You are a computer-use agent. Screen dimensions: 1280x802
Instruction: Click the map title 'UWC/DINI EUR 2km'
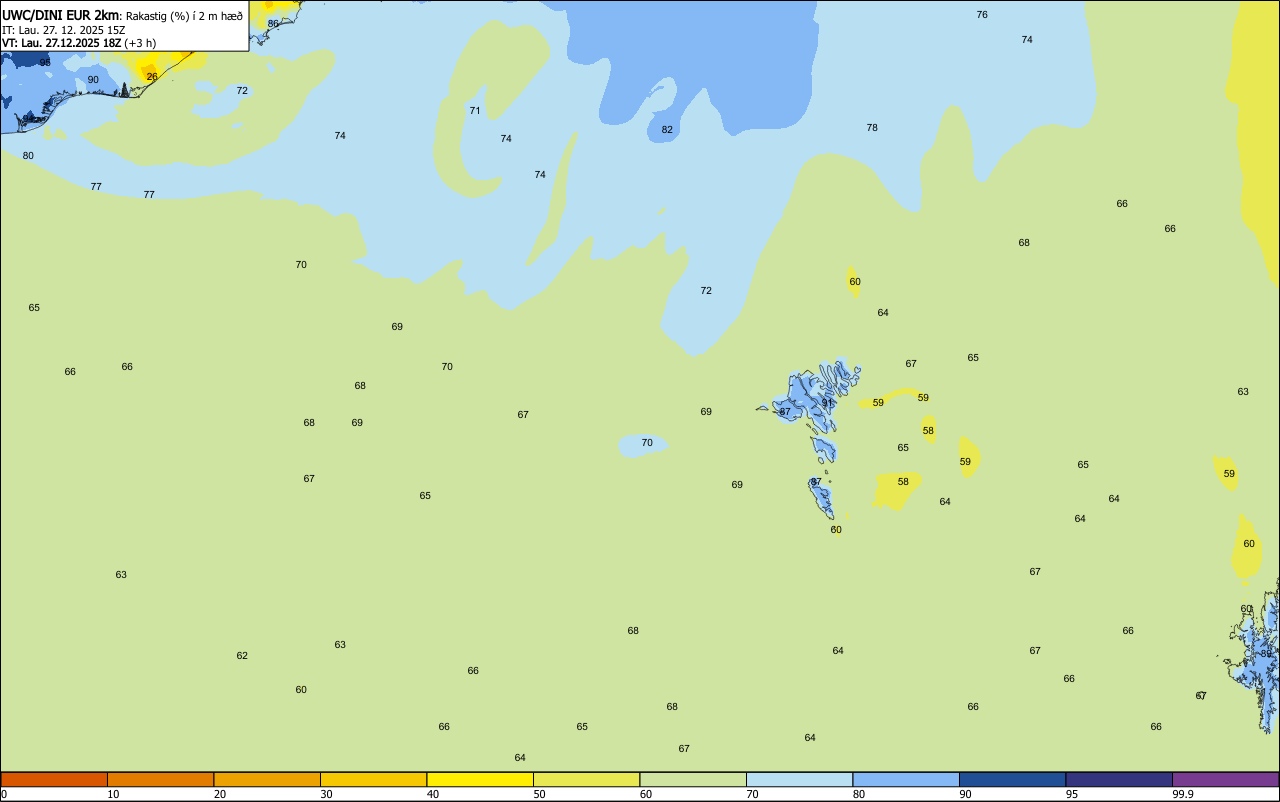[x=61, y=15]
